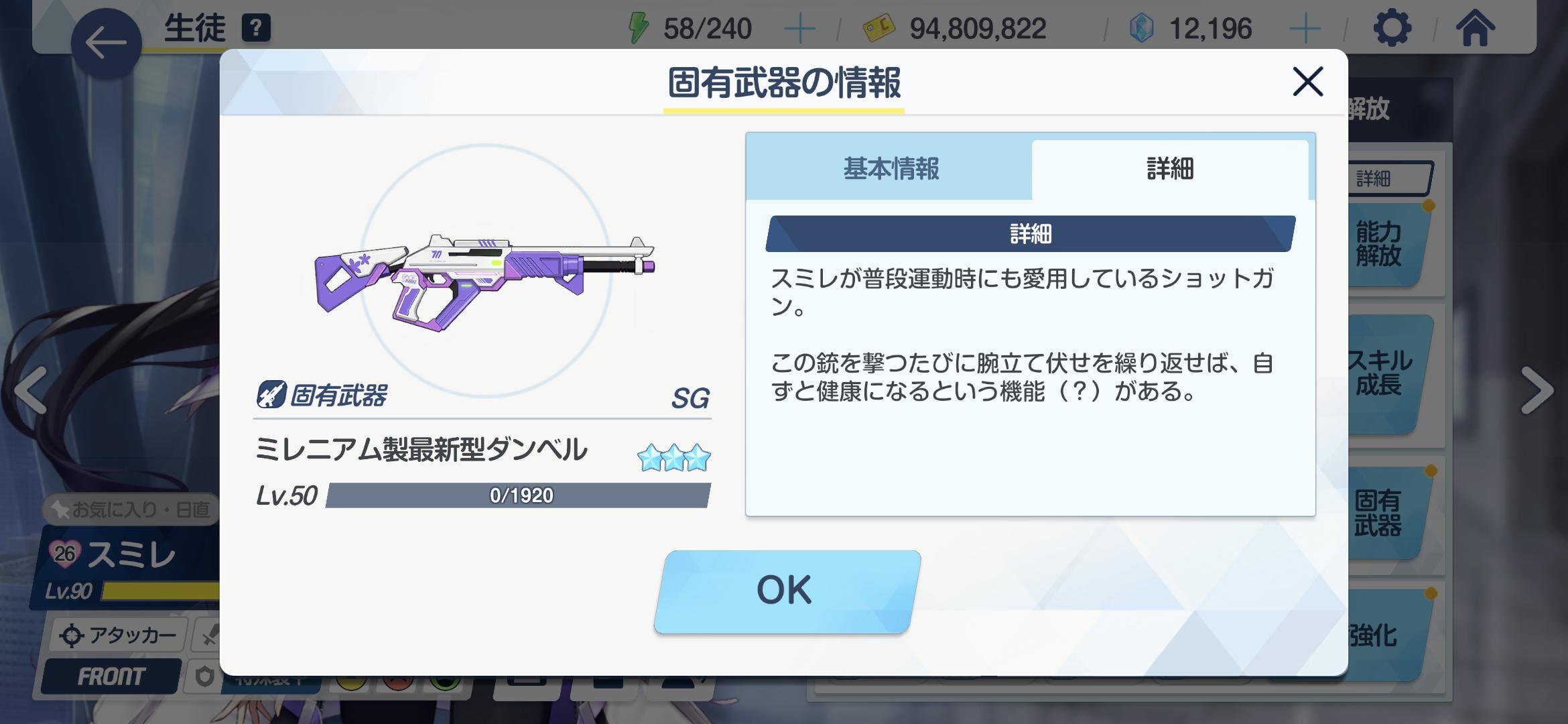1568x724 pixels.
Task: Close the 固有武器の情報 dialog with X
Action: click(x=1307, y=82)
